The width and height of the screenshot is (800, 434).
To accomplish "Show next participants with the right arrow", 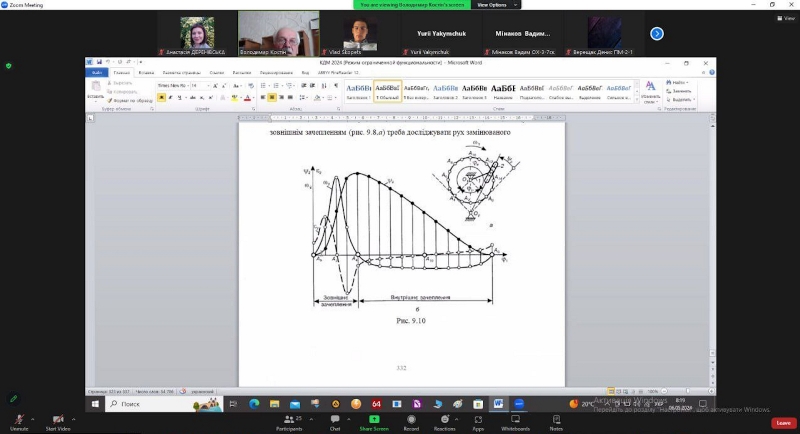I will point(657,33).
